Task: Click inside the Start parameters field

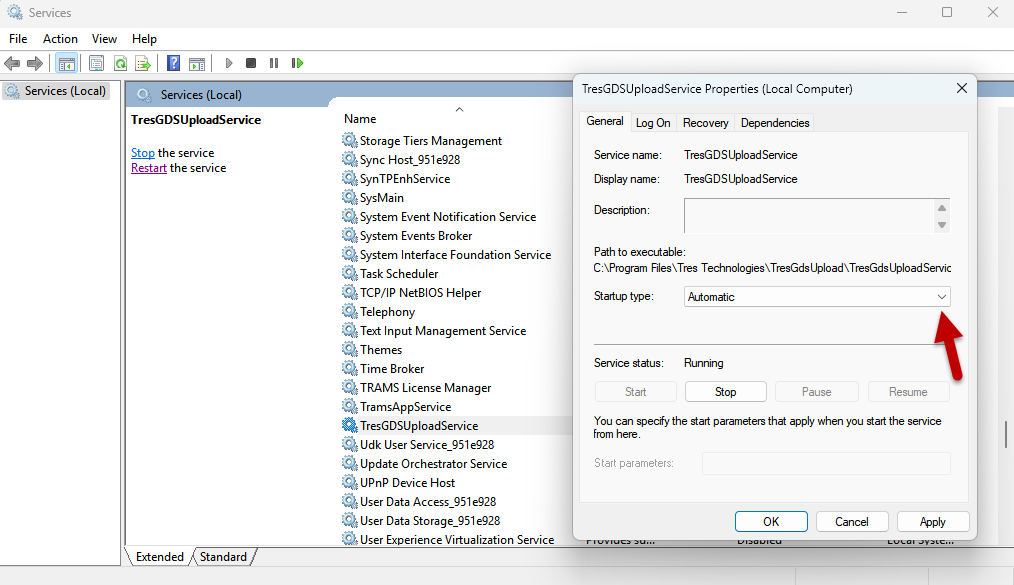Action: coord(827,462)
